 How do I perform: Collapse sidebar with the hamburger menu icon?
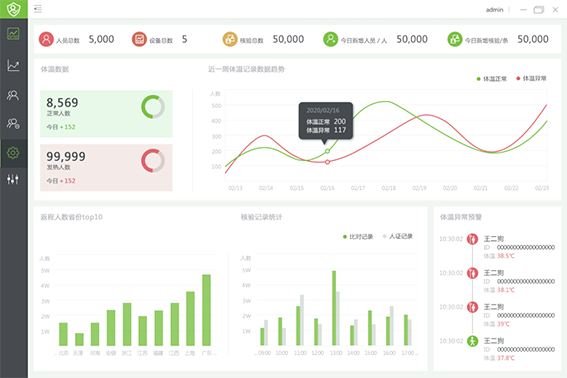click(38, 9)
